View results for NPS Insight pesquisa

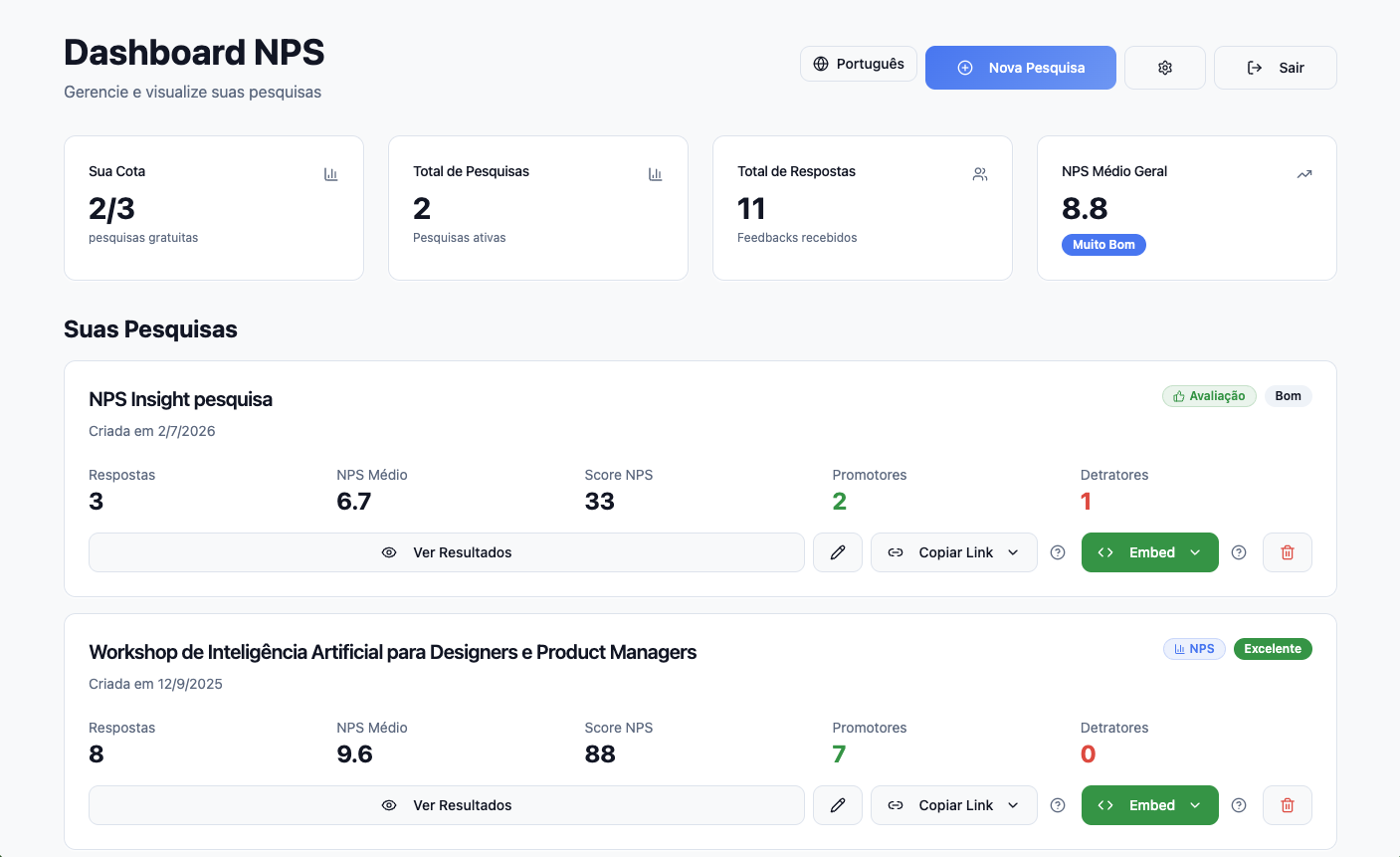pyautogui.click(x=447, y=552)
